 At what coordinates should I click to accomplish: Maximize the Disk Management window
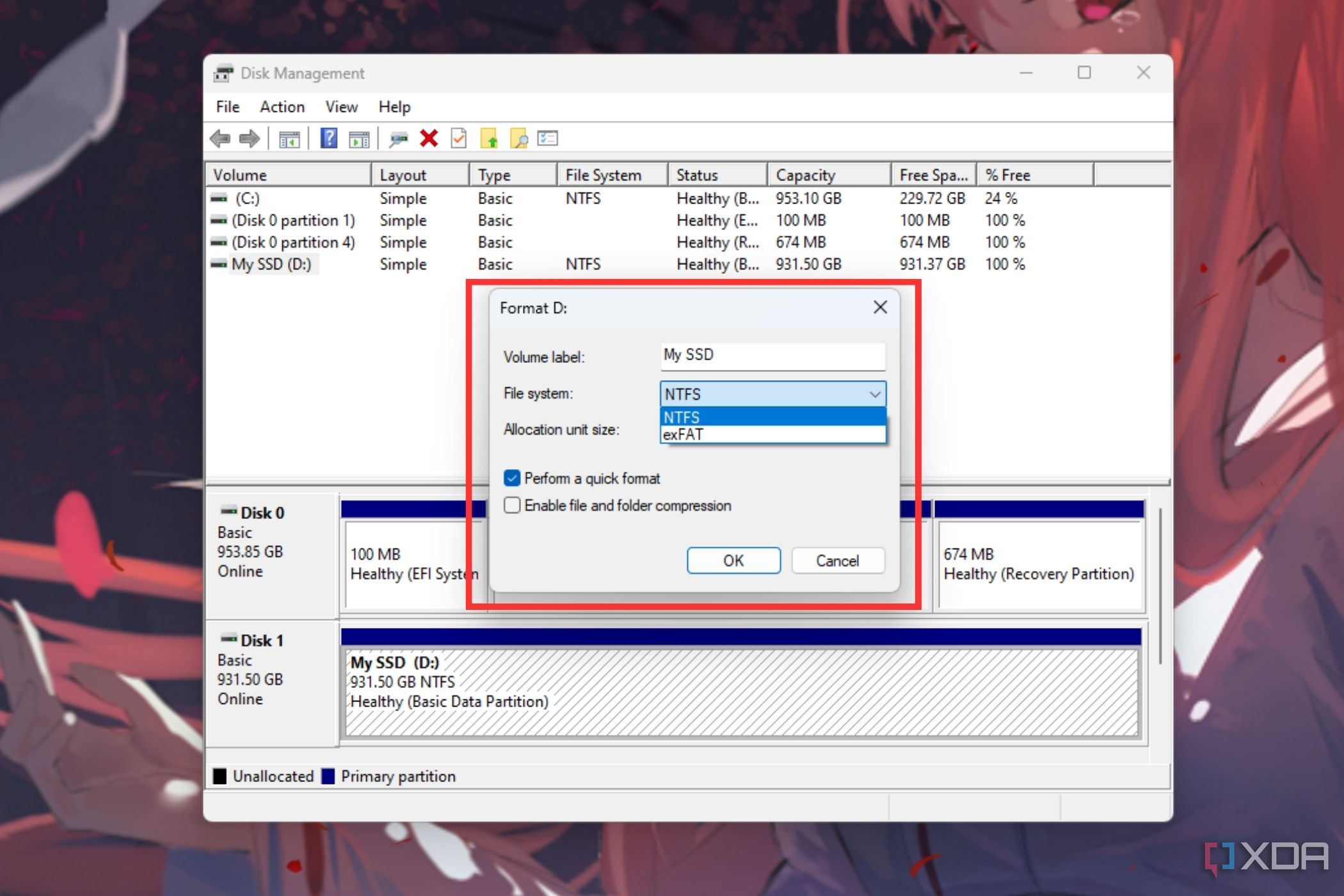tap(1084, 73)
